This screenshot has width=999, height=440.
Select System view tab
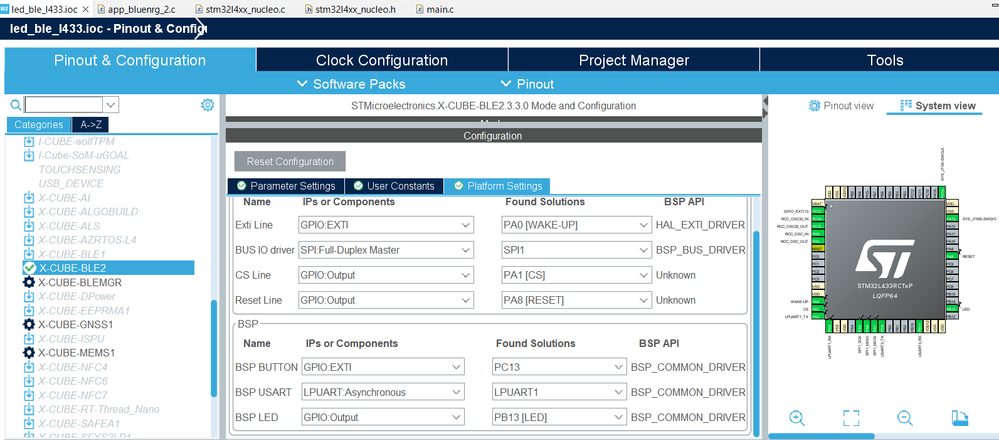pyautogui.click(x=937, y=106)
